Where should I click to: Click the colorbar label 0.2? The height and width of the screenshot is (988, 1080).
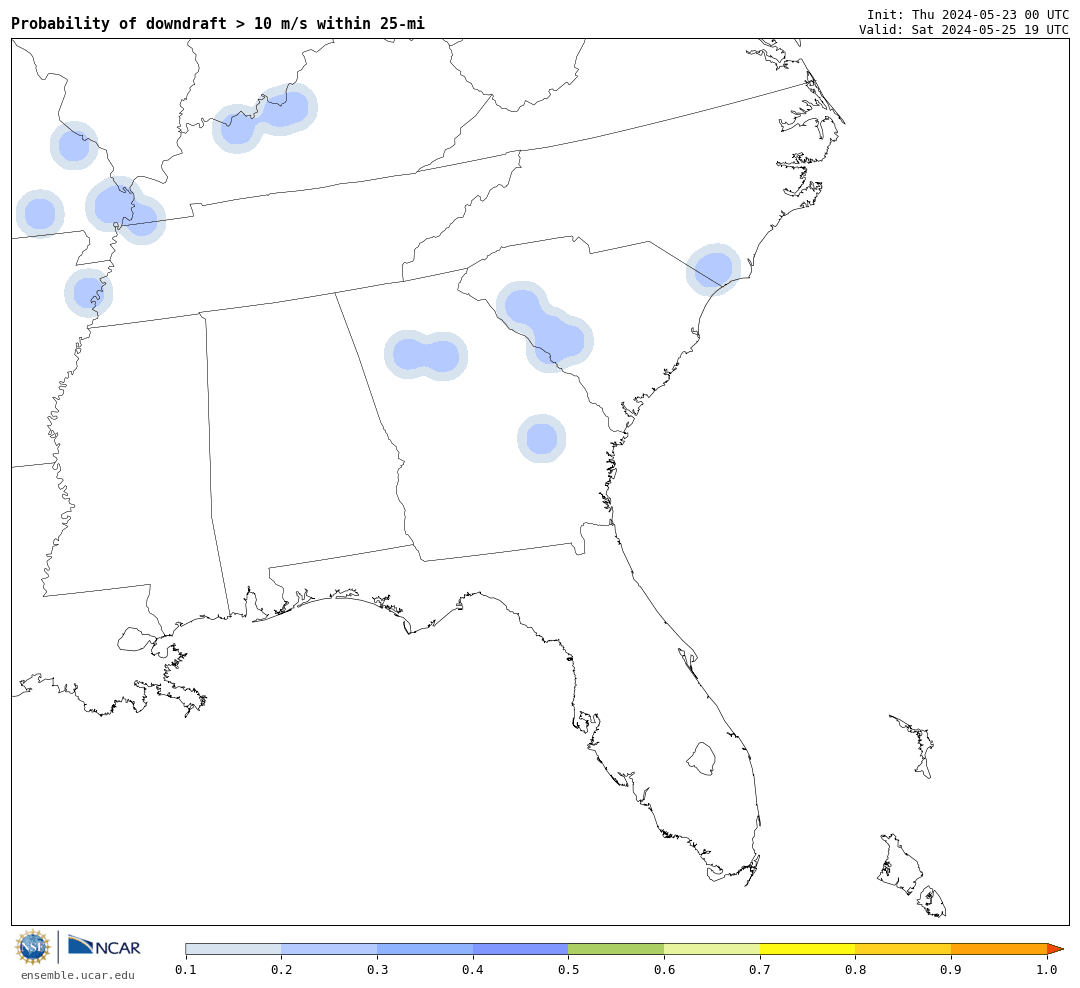[x=282, y=970]
